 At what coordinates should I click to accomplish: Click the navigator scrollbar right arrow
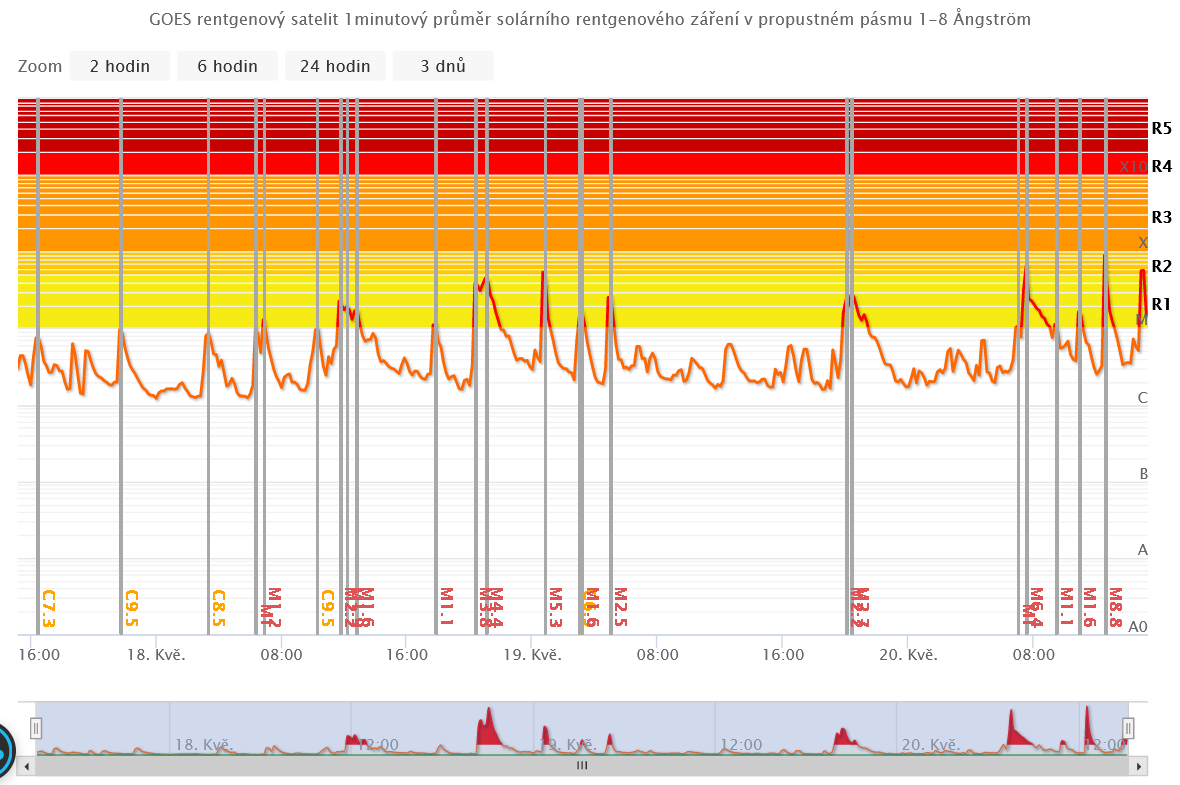(x=1138, y=766)
